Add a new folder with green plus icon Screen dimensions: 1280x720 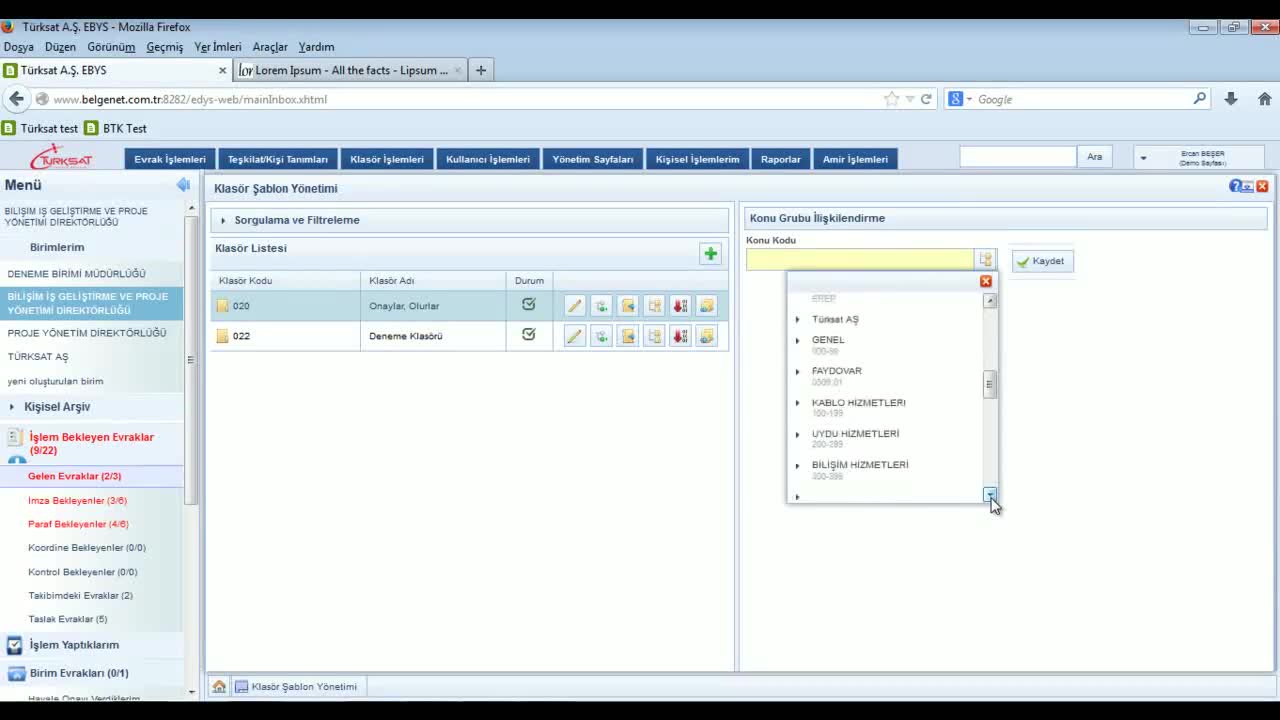click(x=710, y=254)
